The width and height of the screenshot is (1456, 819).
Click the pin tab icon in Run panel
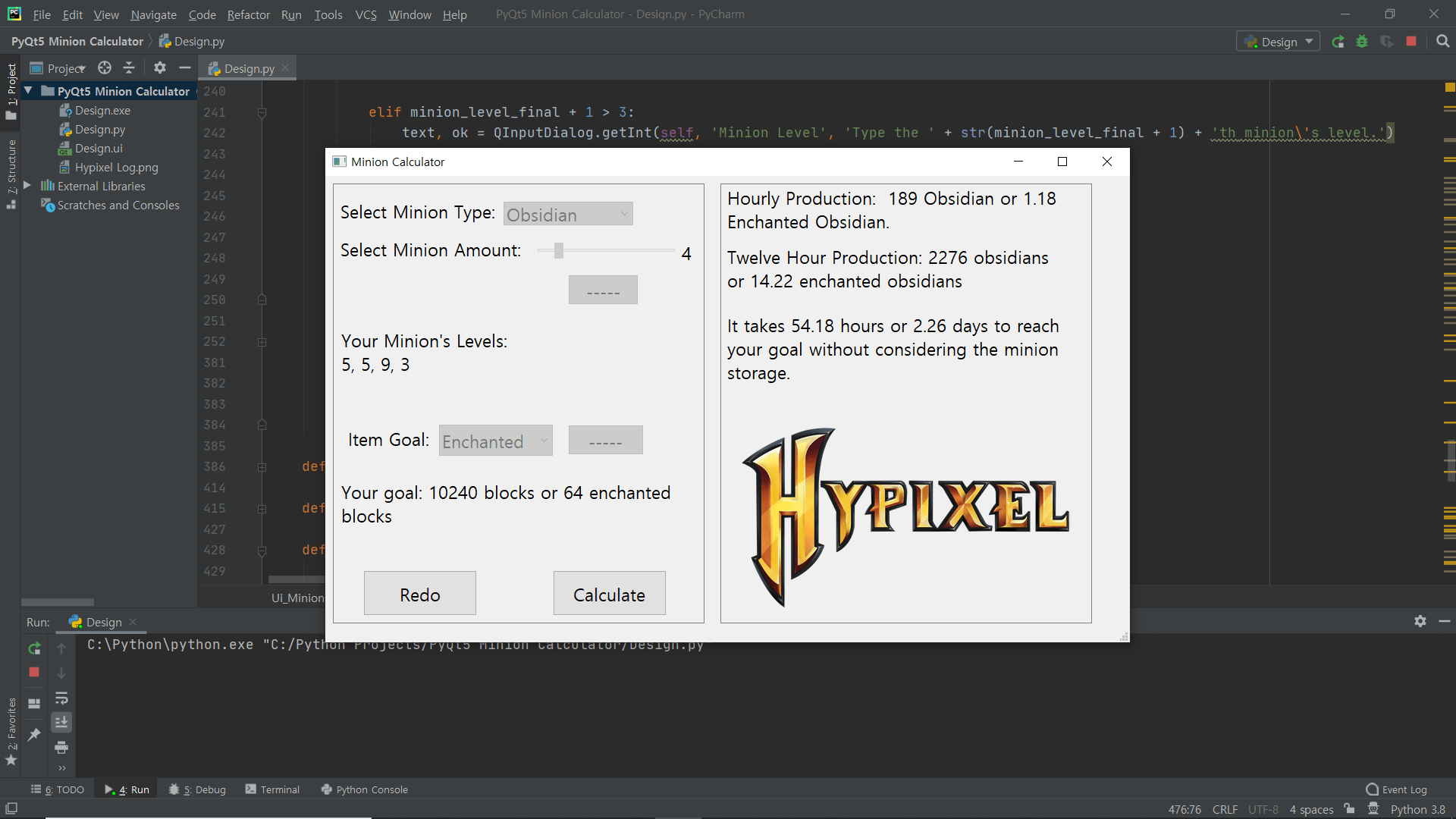click(x=34, y=734)
